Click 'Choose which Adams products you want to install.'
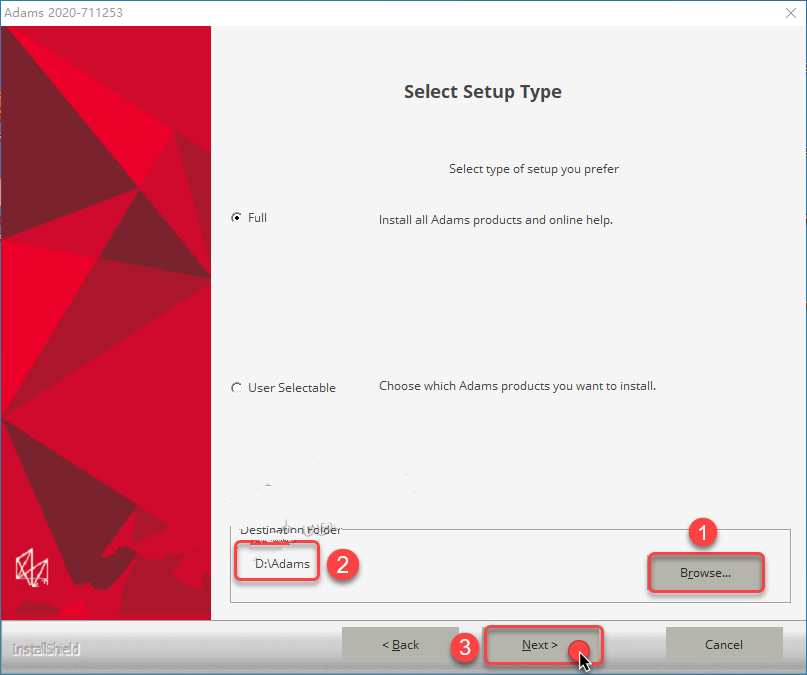The width and height of the screenshot is (807, 675). [x=517, y=386]
